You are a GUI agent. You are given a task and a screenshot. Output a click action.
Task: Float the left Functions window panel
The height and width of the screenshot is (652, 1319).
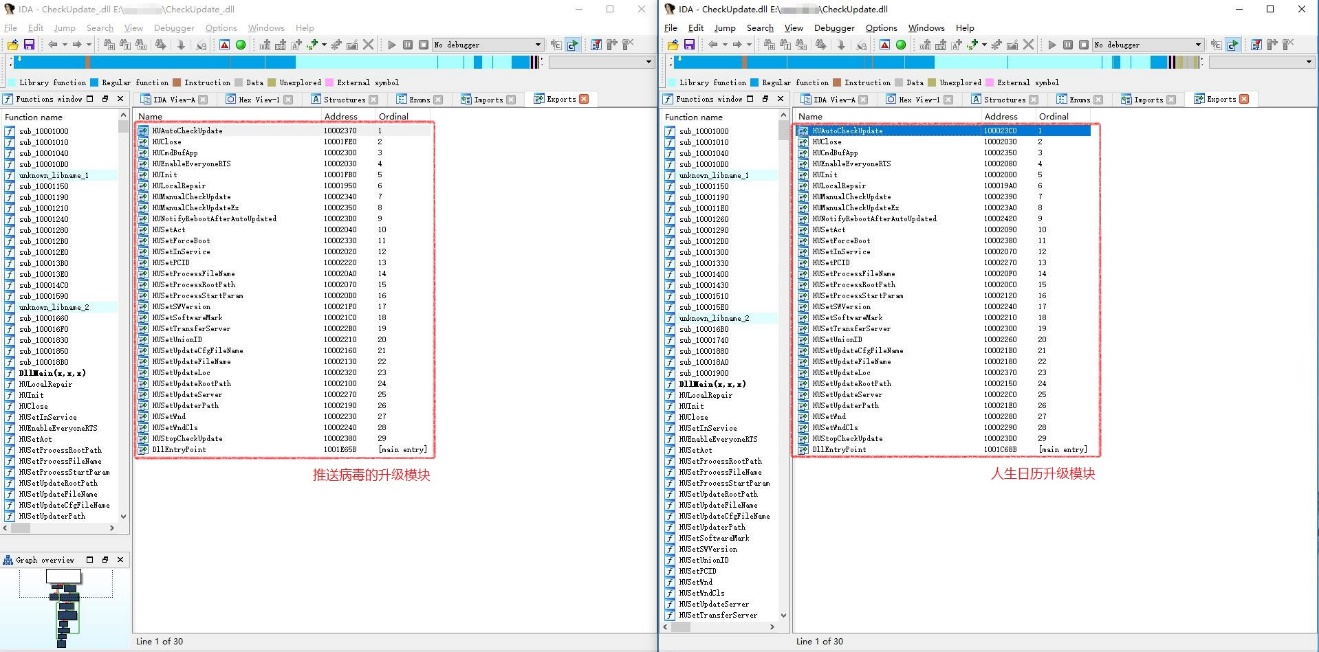[105, 99]
